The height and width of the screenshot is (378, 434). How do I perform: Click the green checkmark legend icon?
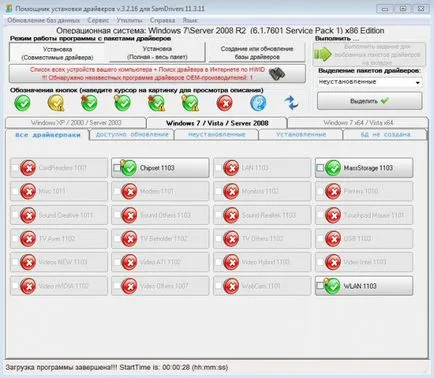pos(22,103)
